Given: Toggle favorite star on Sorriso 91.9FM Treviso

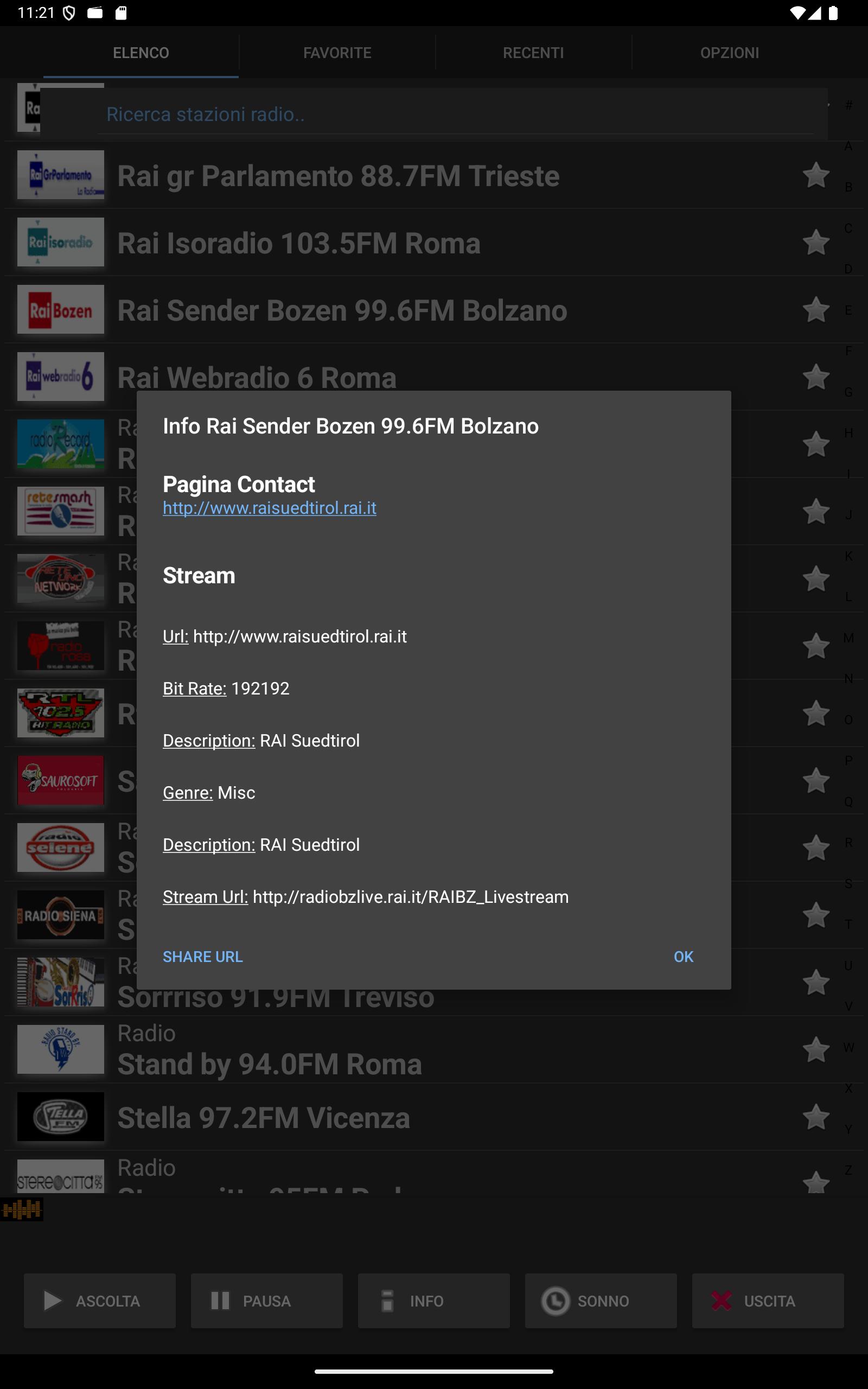Looking at the screenshot, I should (x=816, y=983).
